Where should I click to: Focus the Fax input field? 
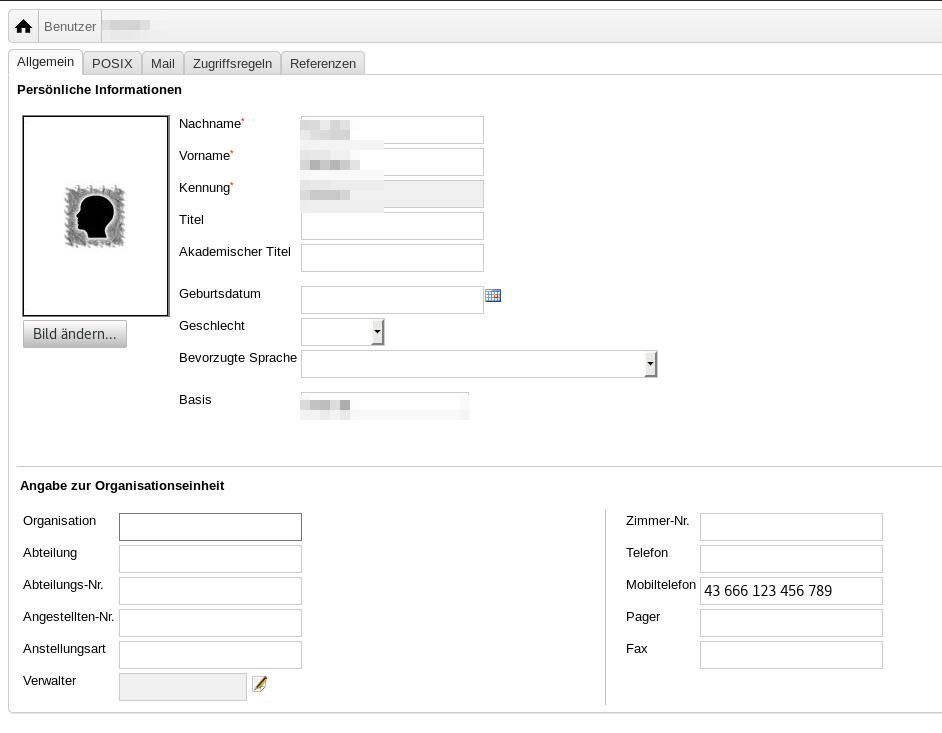791,655
